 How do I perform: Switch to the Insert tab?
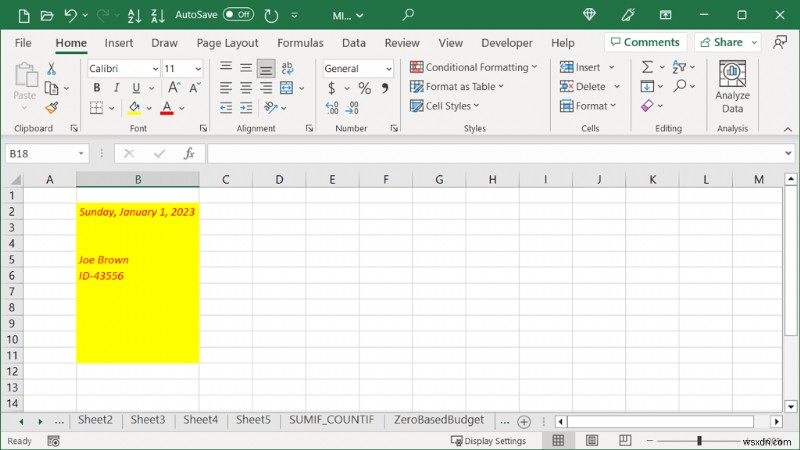[118, 43]
